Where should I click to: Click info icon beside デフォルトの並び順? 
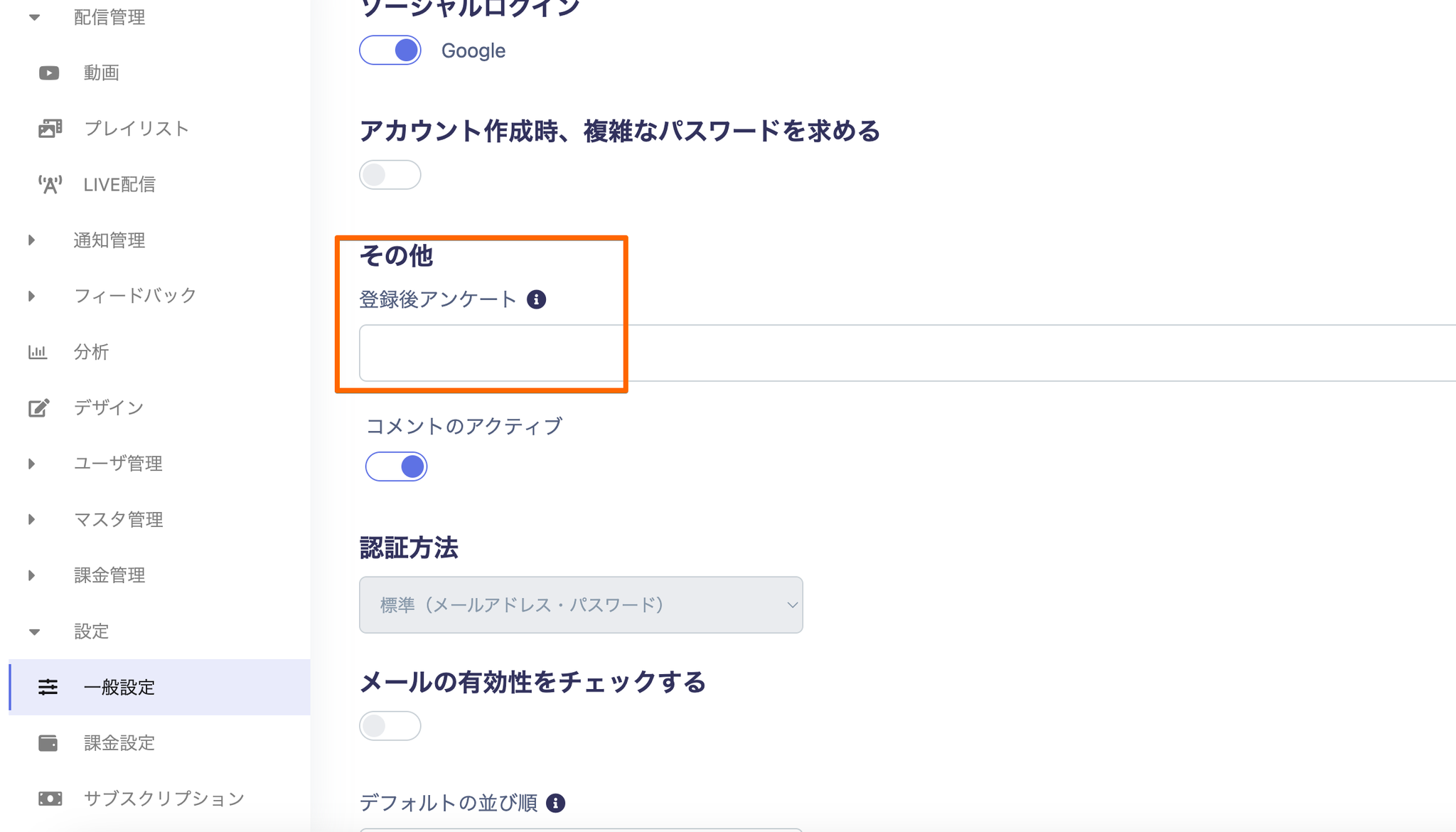point(555,803)
